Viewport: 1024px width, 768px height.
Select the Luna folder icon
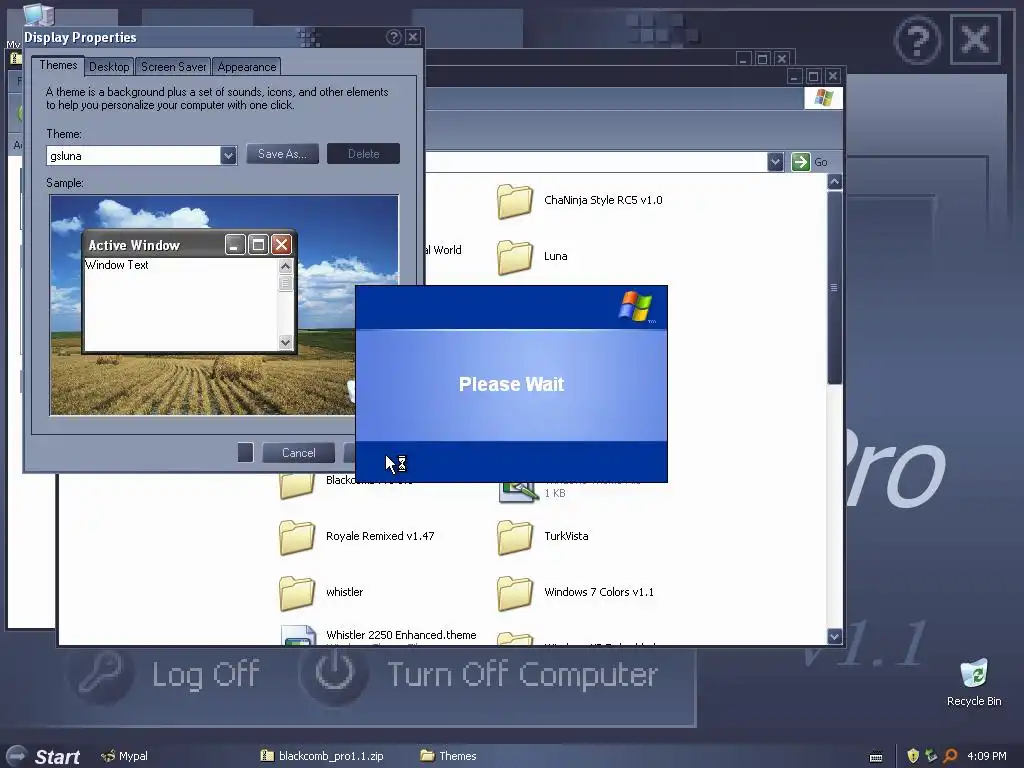515,257
